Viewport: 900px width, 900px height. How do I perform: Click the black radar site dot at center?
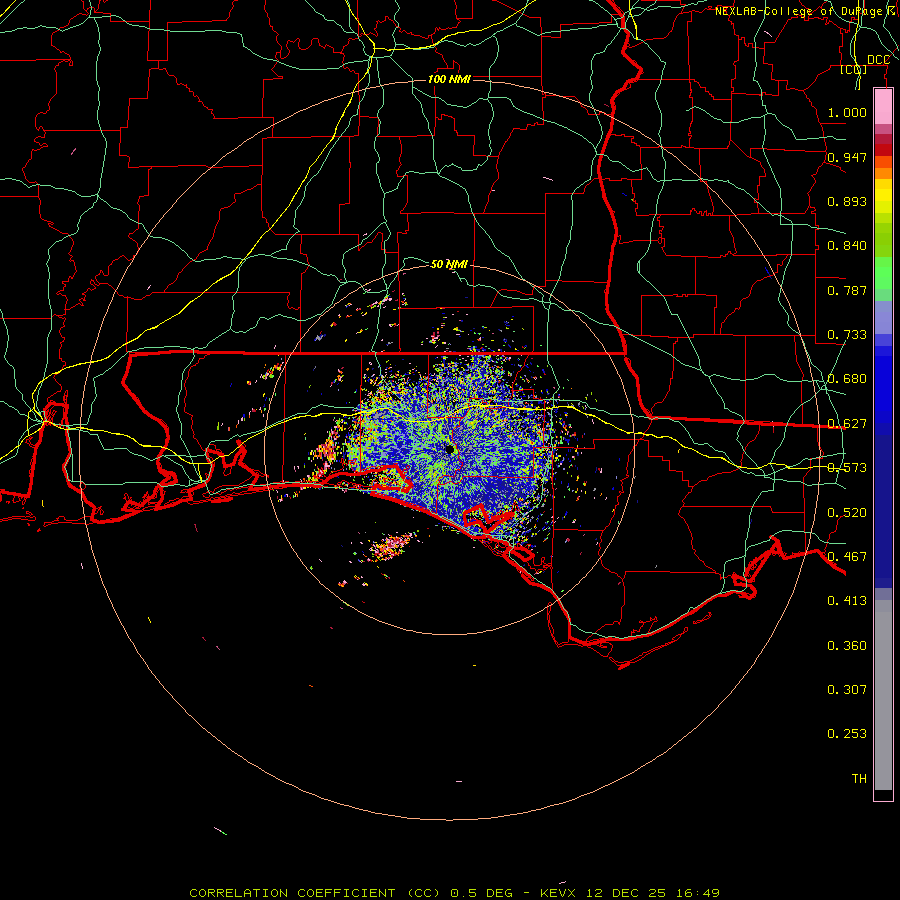click(449, 449)
